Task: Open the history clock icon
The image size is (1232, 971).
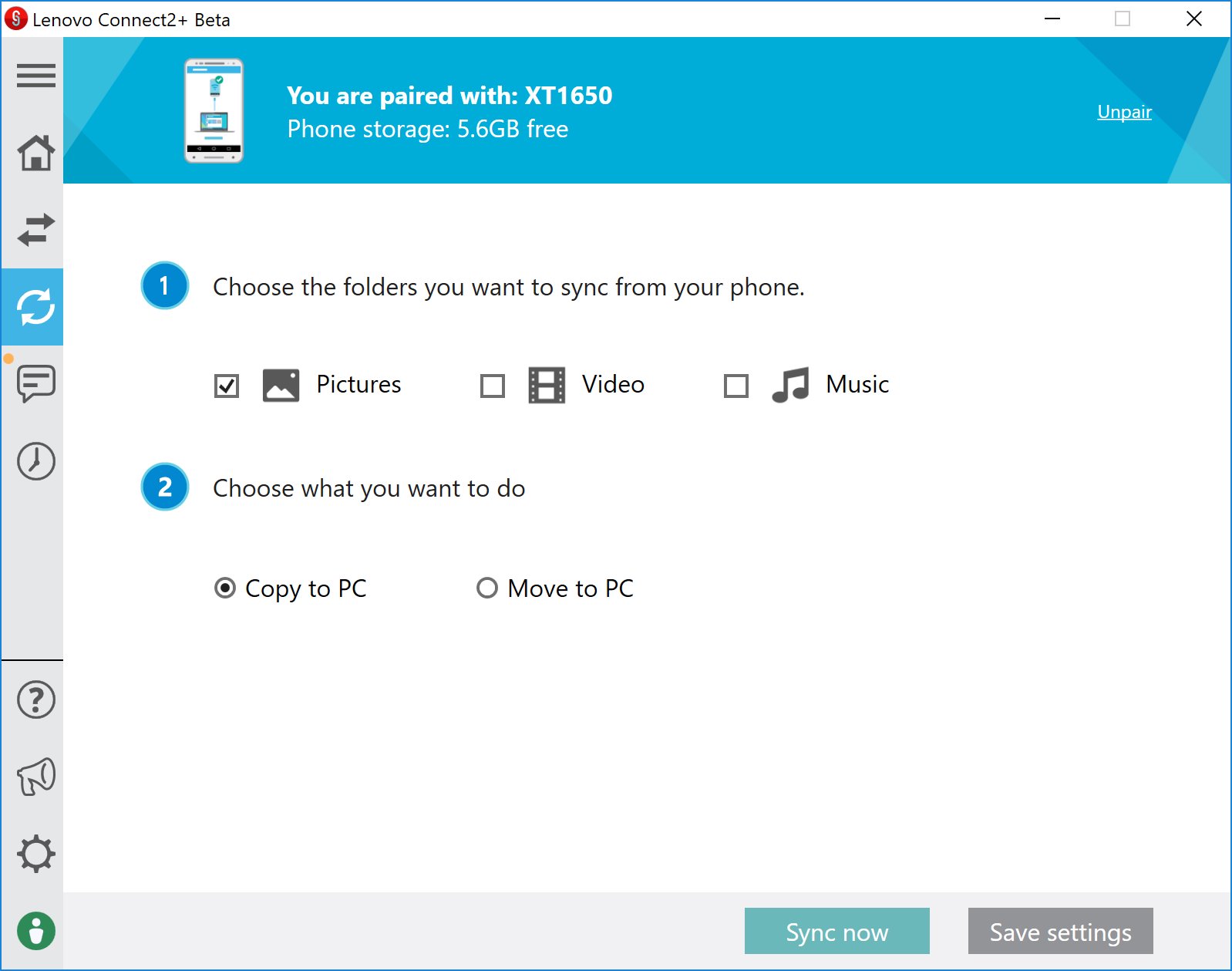Action: [36, 461]
